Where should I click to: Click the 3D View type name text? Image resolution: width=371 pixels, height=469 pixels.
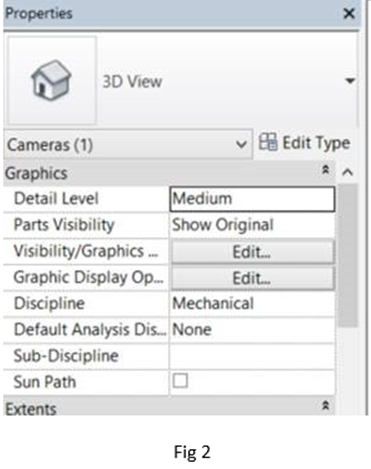click(132, 81)
